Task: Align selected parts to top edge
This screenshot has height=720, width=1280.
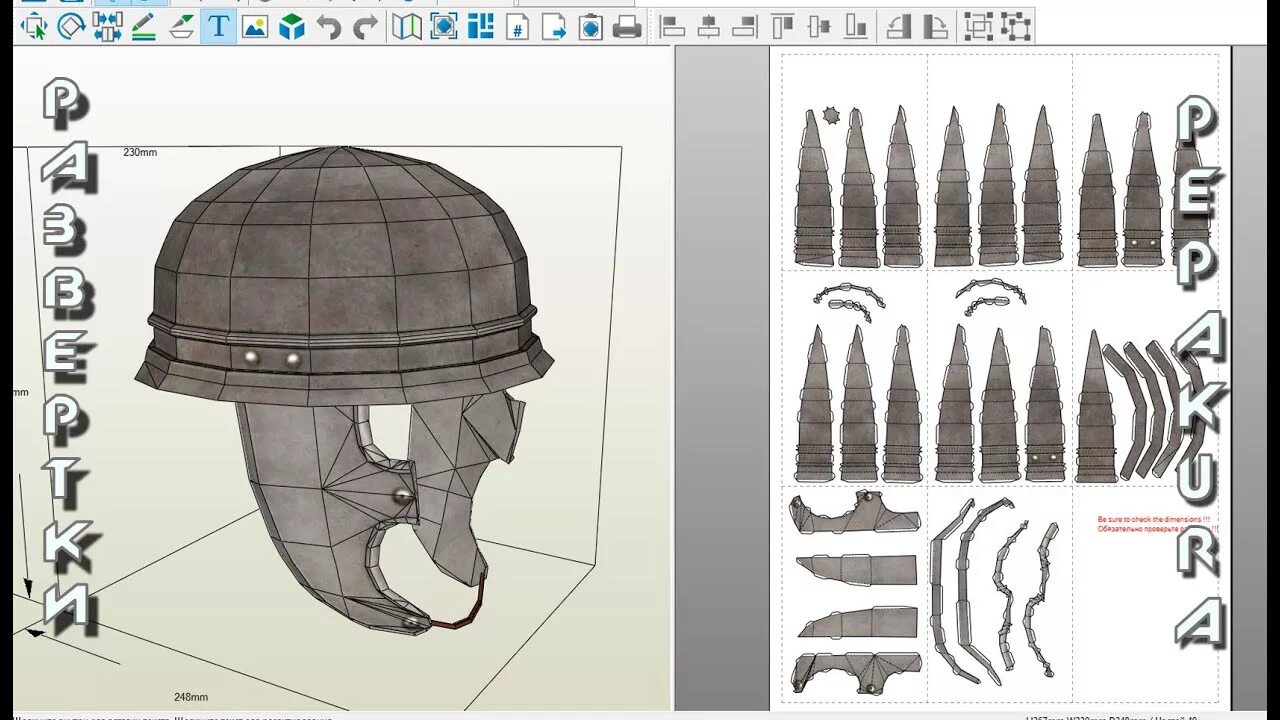Action: pyautogui.click(x=783, y=27)
